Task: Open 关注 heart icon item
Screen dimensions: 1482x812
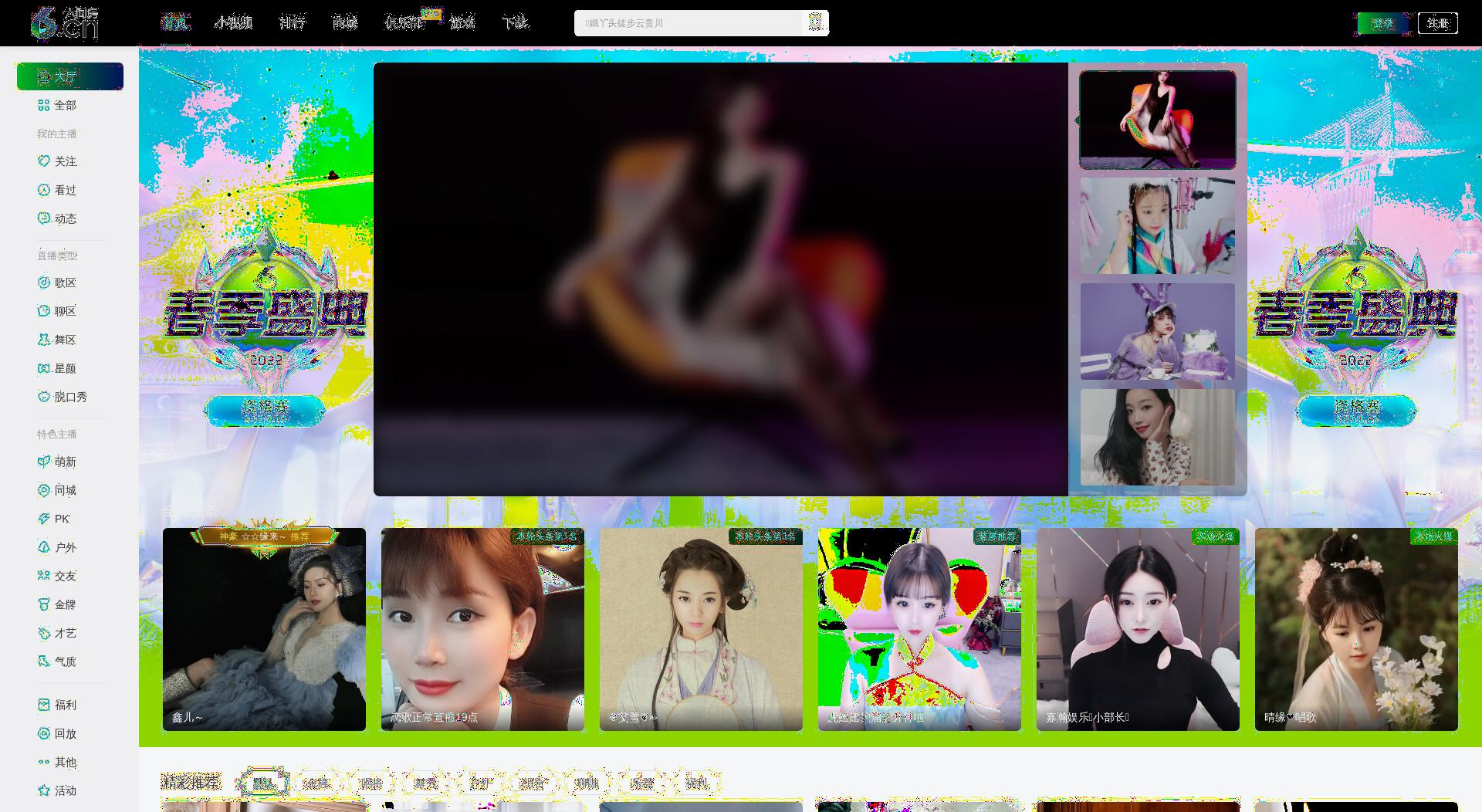Action: 44,161
